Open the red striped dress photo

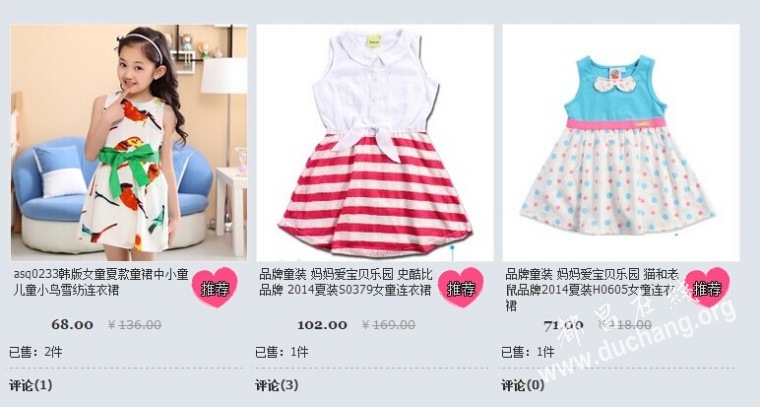click(x=375, y=143)
